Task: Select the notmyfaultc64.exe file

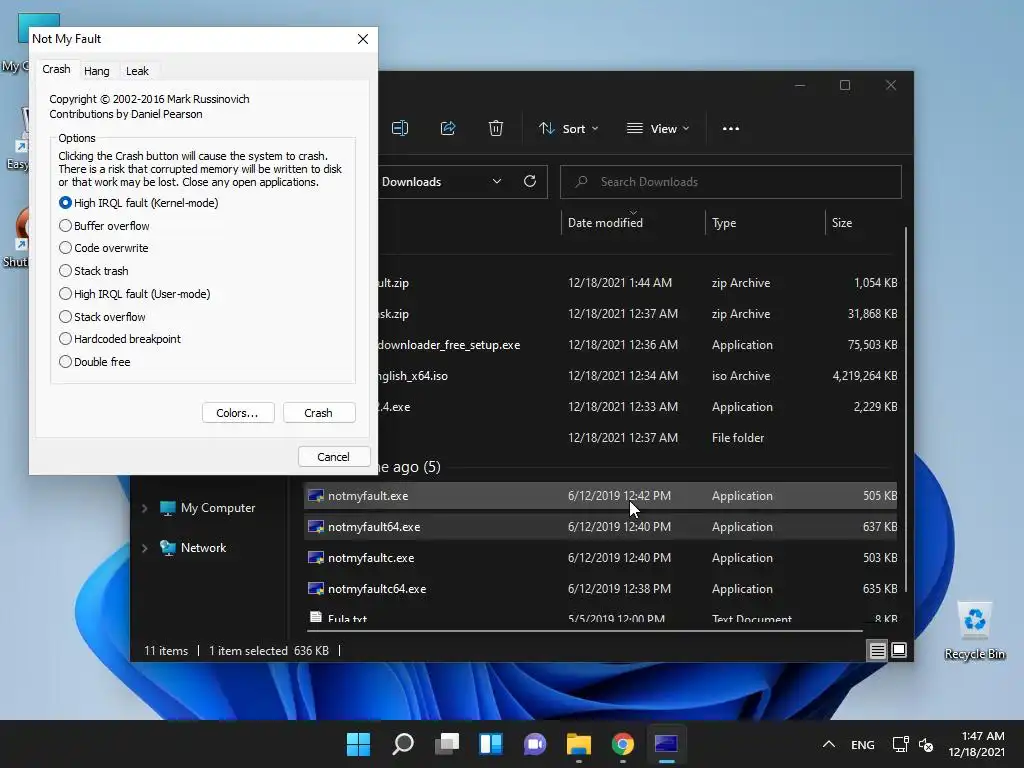Action: click(x=600, y=588)
